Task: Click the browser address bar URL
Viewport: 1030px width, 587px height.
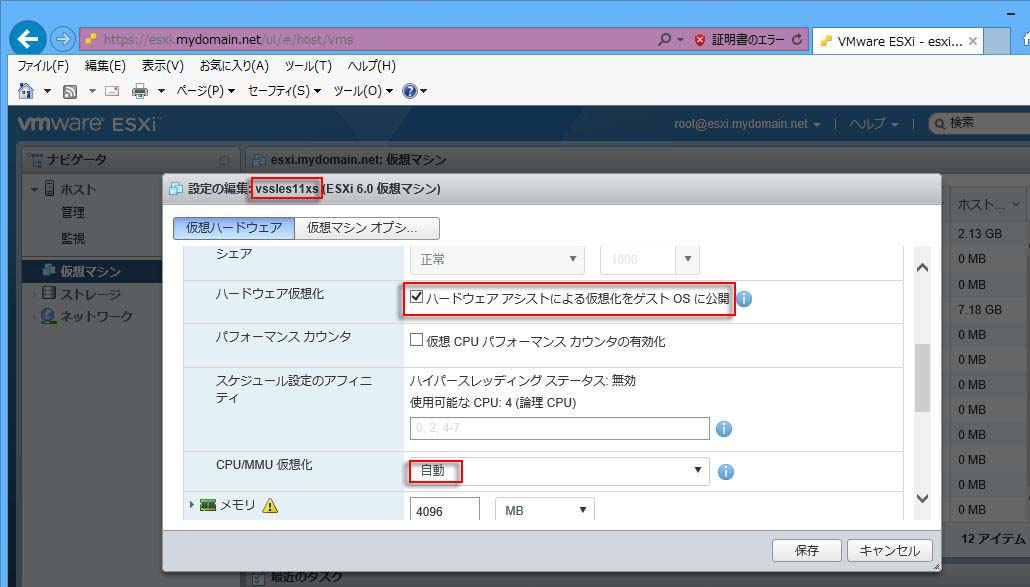Action: coord(228,39)
